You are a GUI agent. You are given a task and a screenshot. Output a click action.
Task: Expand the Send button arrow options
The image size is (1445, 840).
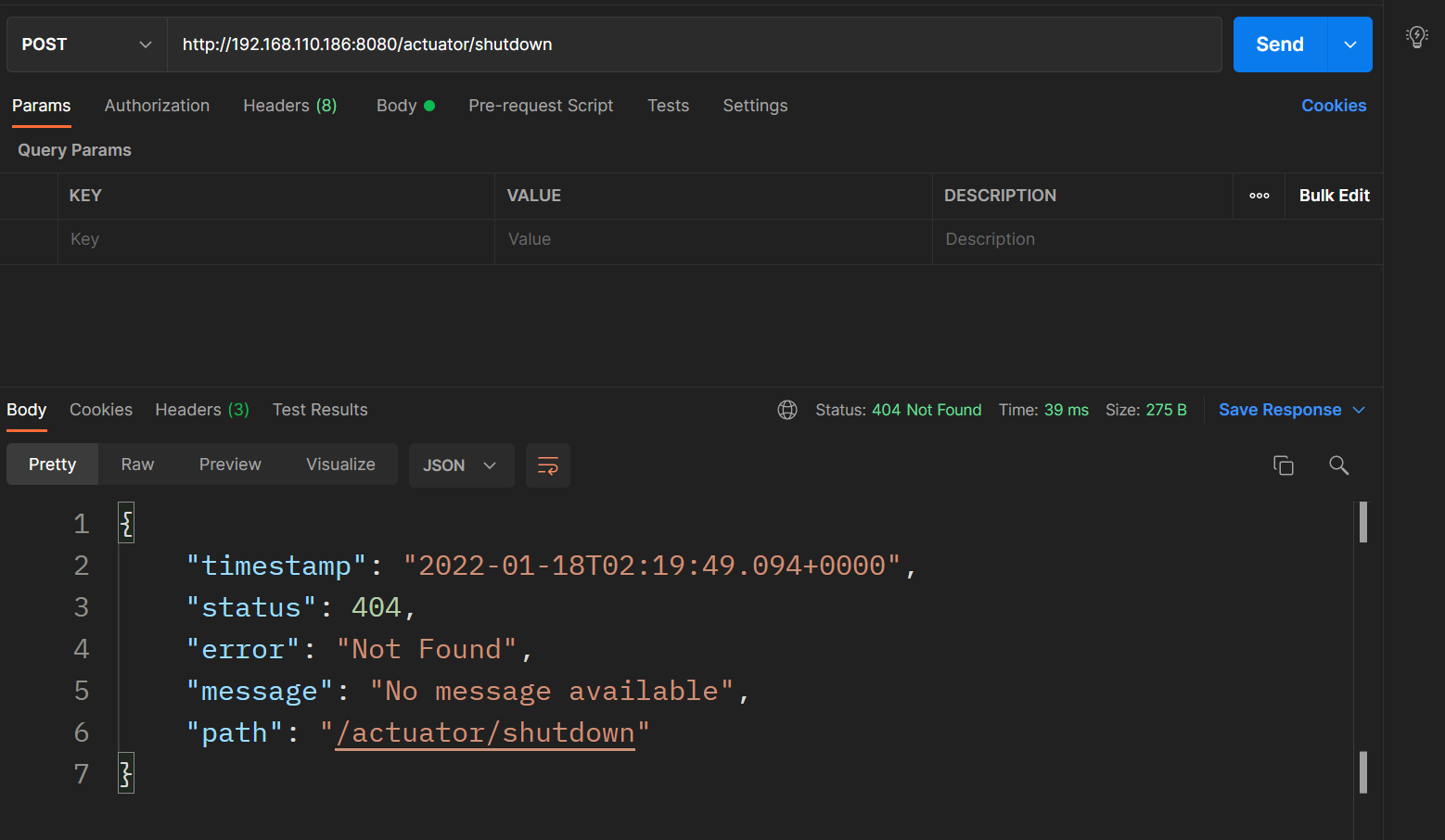click(1350, 45)
